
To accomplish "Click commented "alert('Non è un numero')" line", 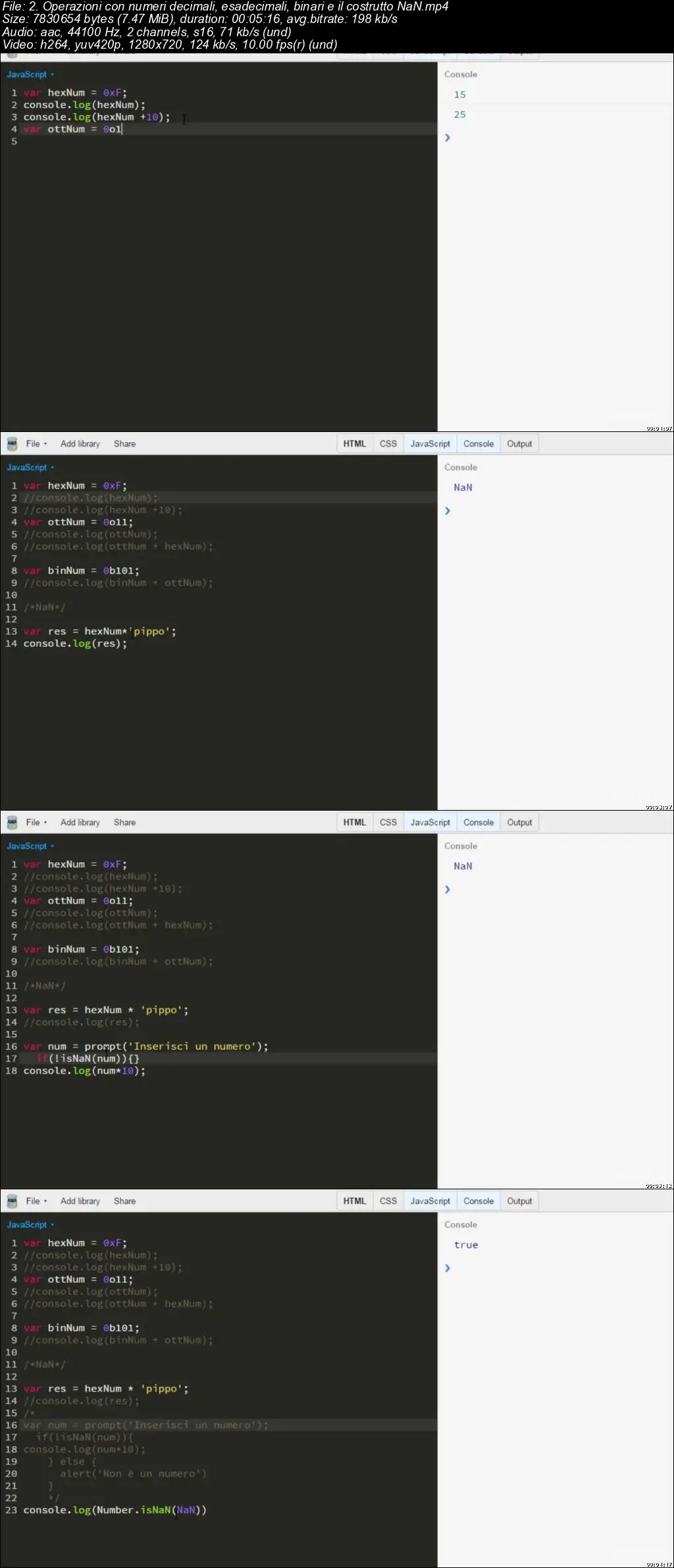I will (x=134, y=1473).
